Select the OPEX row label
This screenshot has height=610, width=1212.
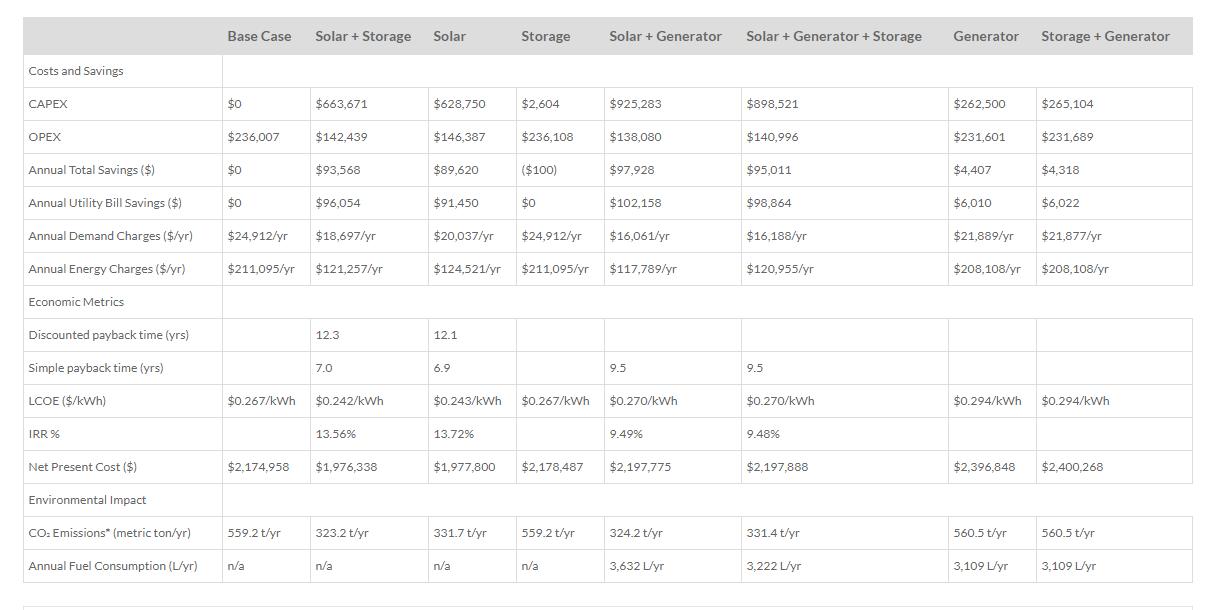pyautogui.click(x=45, y=136)
